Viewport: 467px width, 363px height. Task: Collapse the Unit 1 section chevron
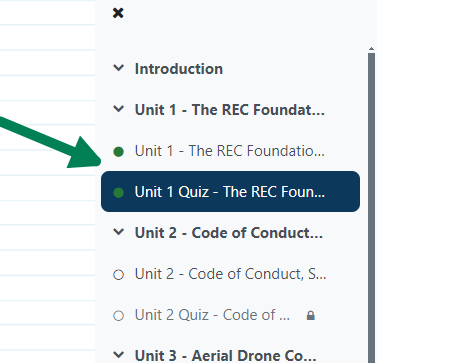[x=119, y=109]
